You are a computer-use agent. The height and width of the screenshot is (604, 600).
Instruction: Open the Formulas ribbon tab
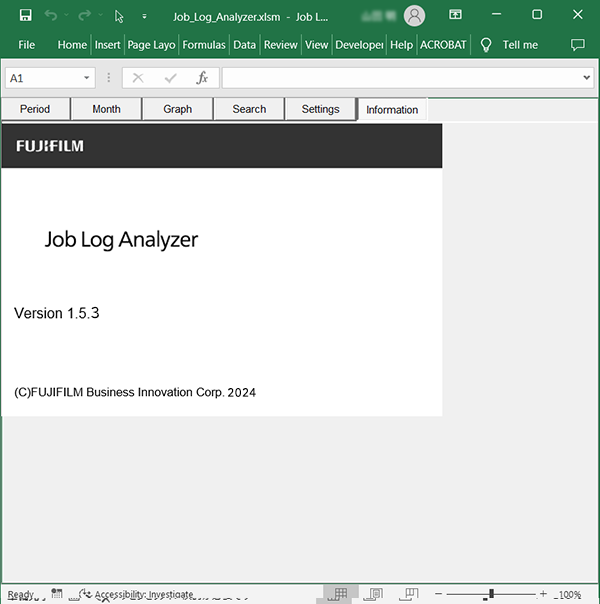point(204,45)
